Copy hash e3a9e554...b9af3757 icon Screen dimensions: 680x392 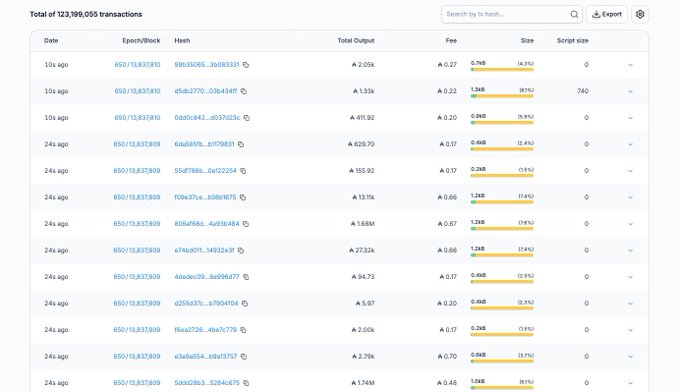pyautogui.click(x=244, y=356)
